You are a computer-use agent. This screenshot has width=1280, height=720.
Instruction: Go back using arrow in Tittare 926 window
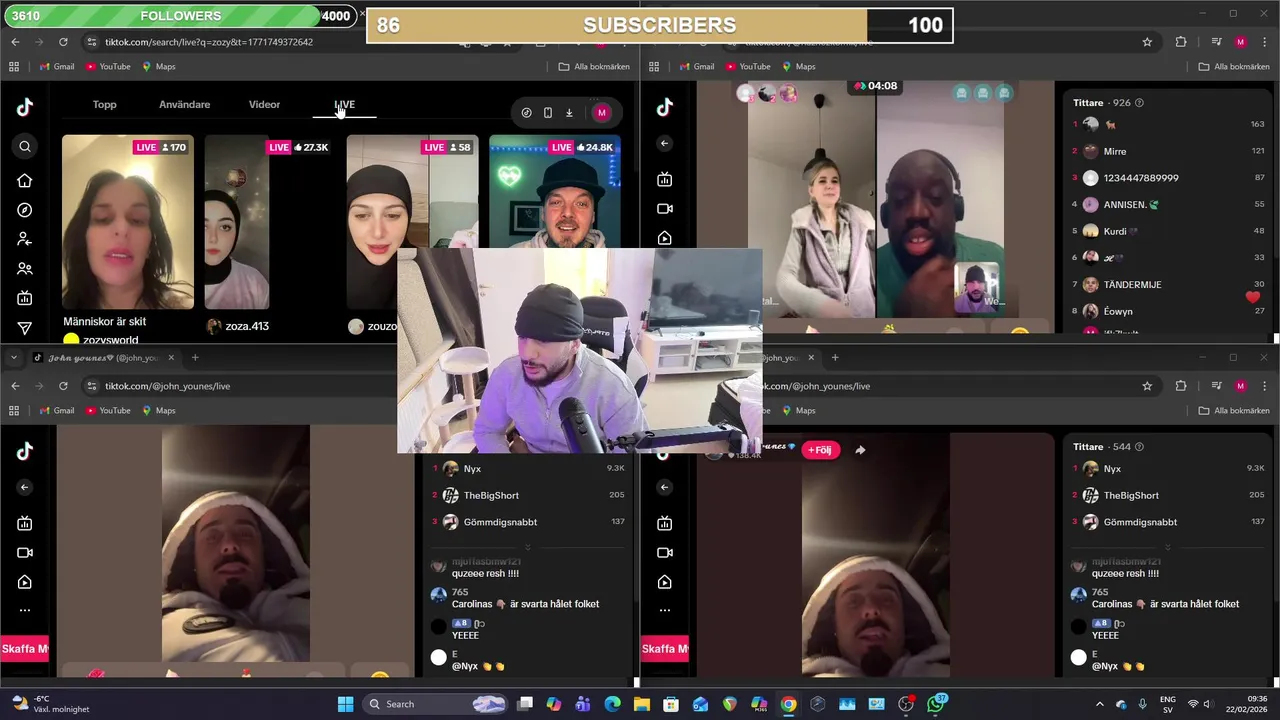pyautogui.click(x=665, y=143)
